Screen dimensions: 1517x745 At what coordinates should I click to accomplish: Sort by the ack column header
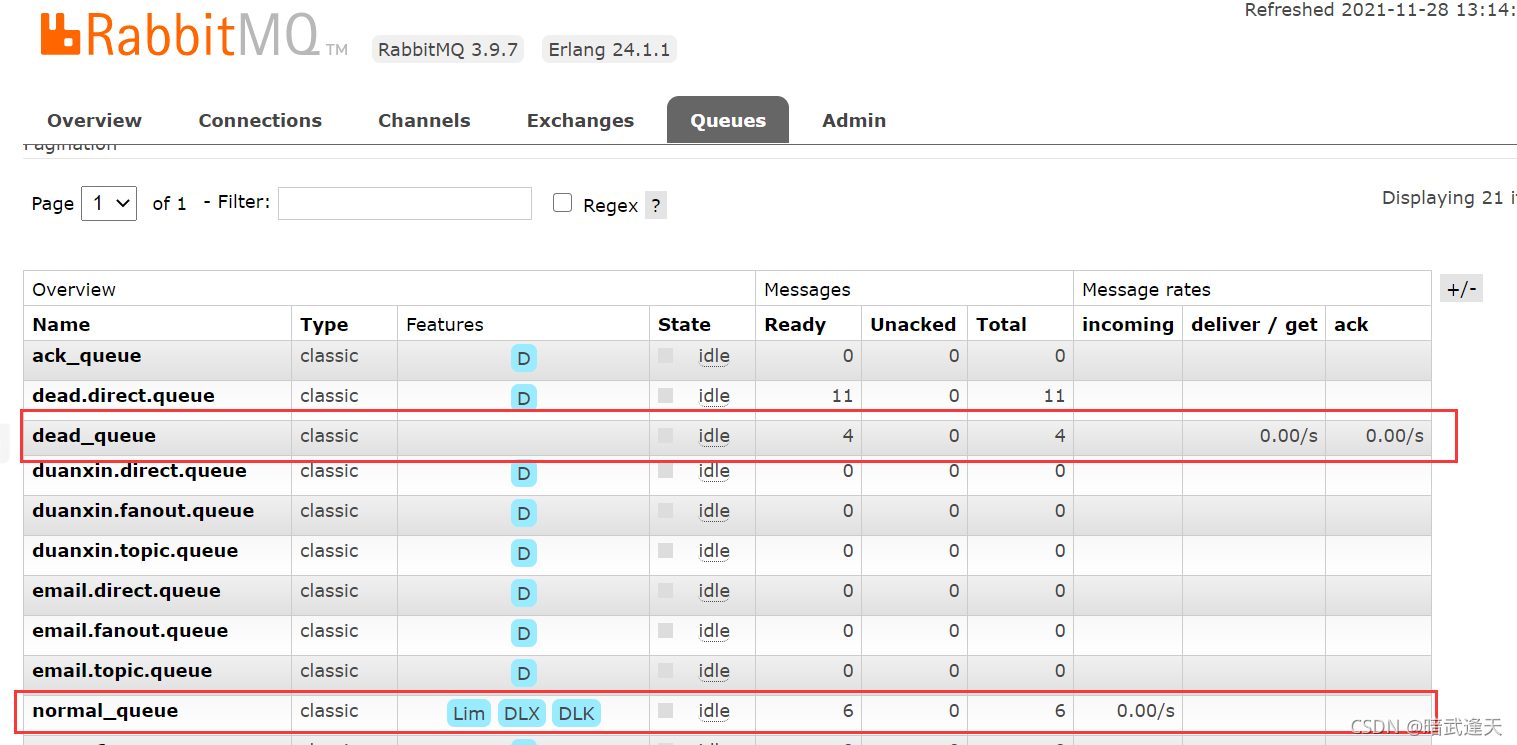point(1351,325)
